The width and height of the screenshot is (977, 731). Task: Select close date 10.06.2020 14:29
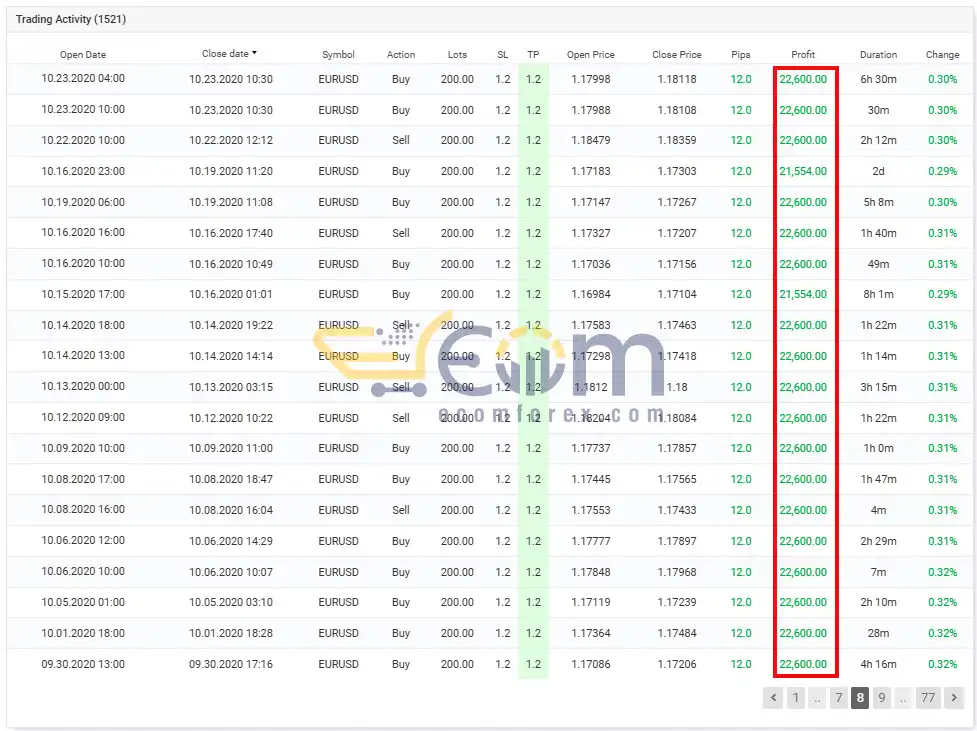click(x=231, y=541)
